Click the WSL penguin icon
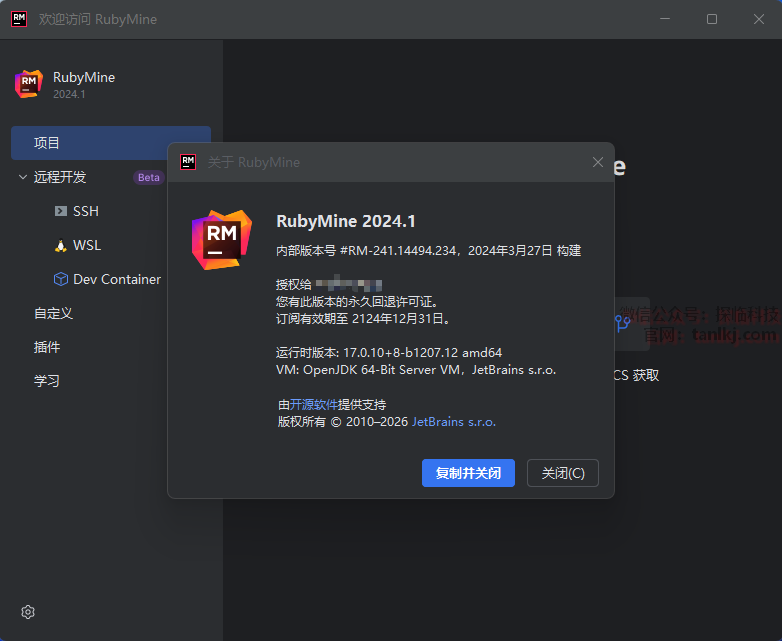 pyautogui.click(x=61, y=245)
